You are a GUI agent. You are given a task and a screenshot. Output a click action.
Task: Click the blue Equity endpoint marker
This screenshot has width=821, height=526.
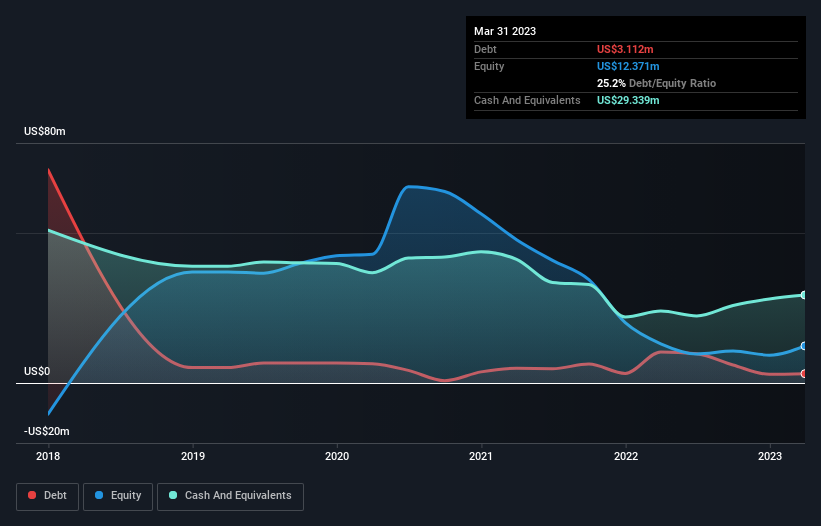[804, 346]
